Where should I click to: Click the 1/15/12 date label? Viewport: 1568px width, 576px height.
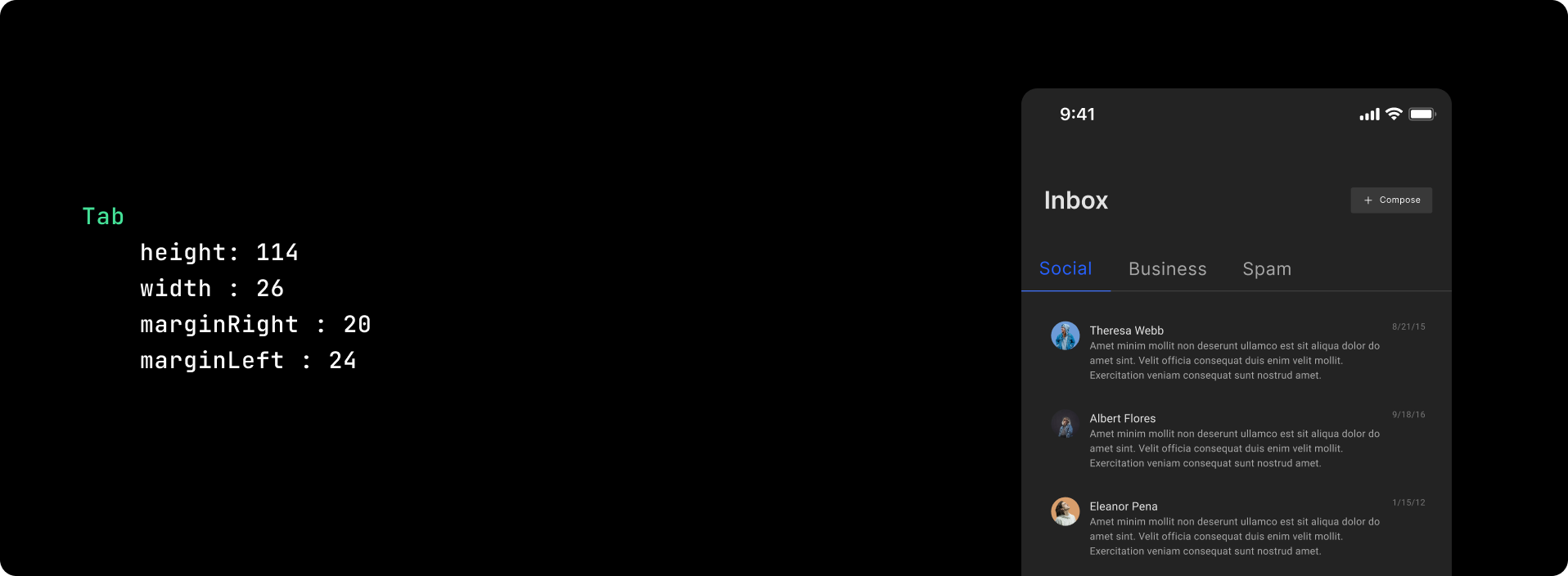1408,502
